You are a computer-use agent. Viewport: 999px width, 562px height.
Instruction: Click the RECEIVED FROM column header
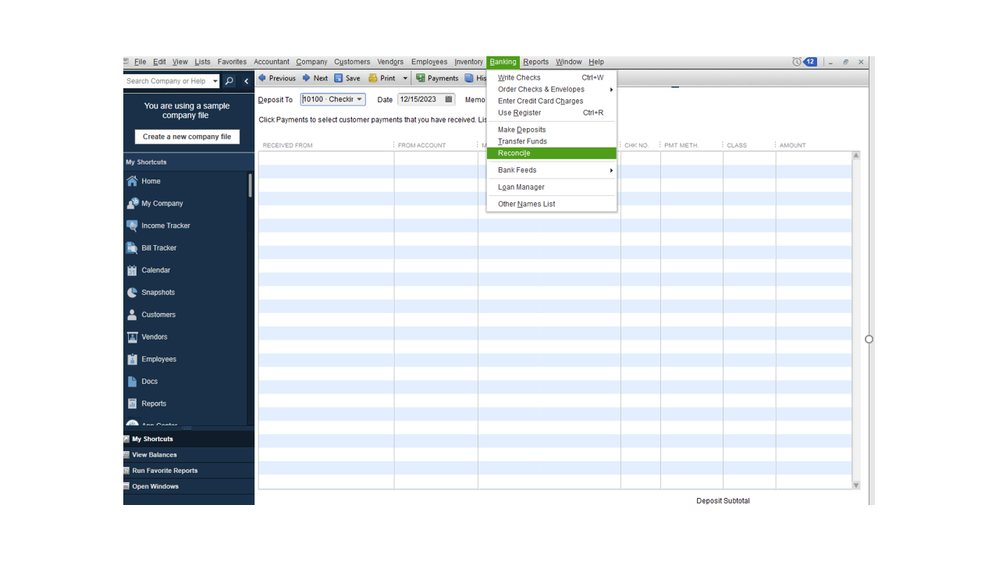(x=287, y=145)
